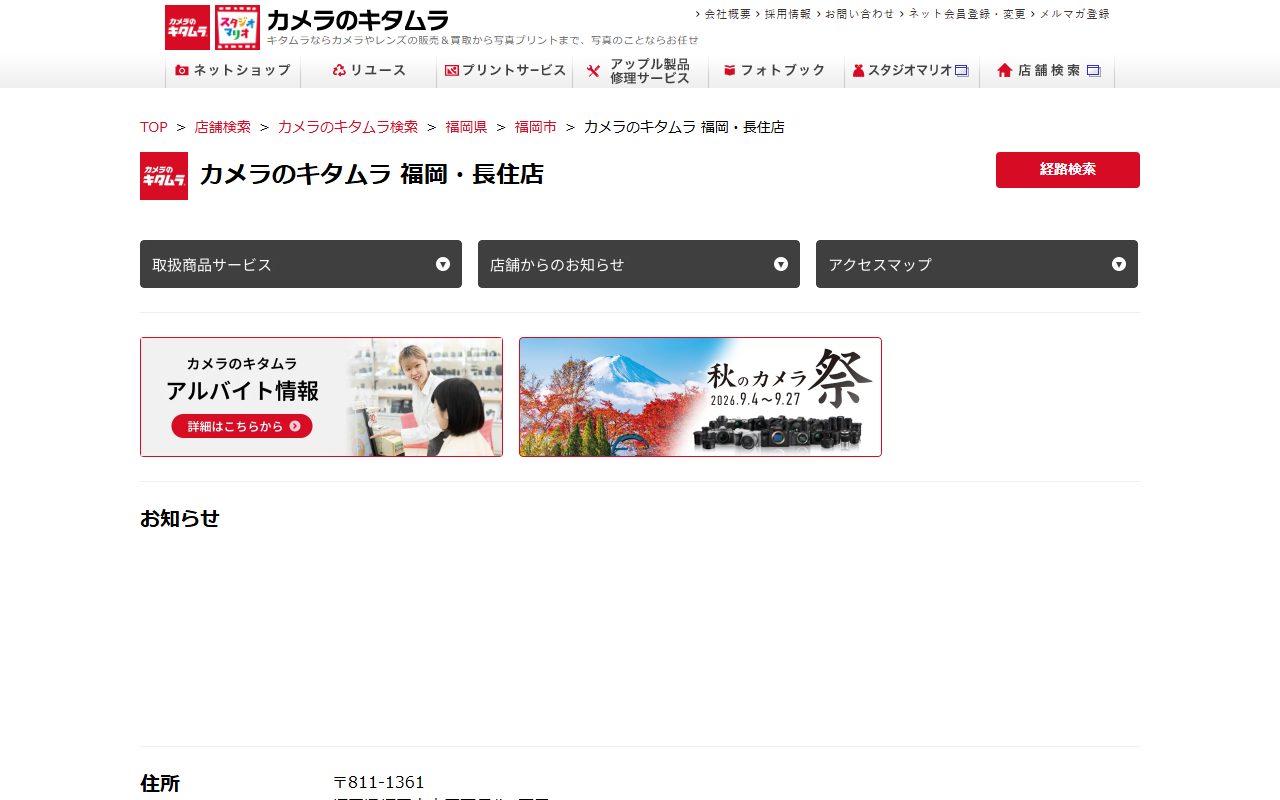
Task: Click the red 経路検索 button
Action: click(1068, 170)
